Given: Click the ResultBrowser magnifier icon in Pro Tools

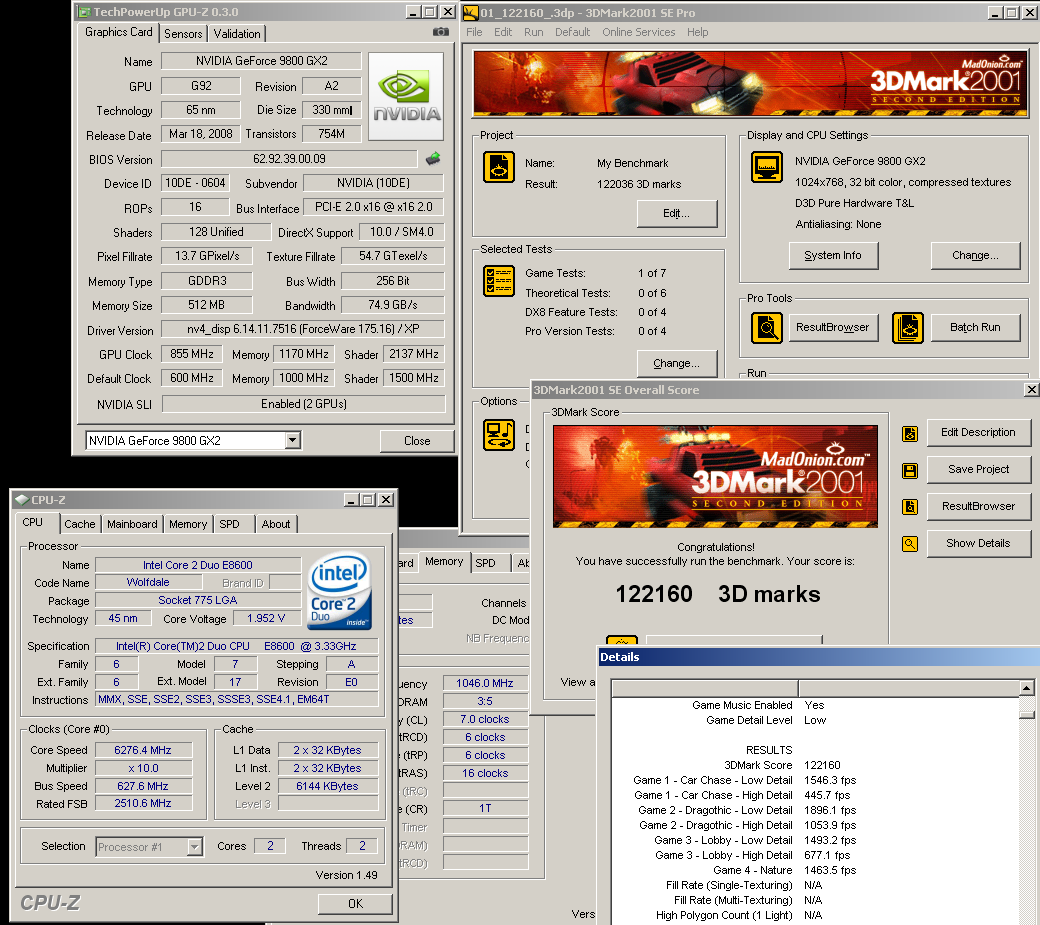Looking at the screenshot, I should click(767, 328).
